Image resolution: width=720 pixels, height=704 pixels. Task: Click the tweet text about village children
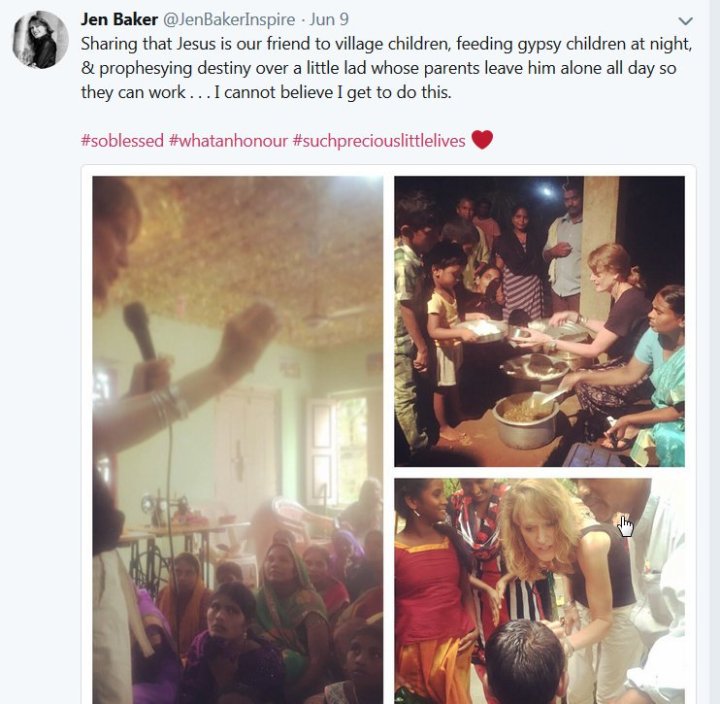pyautogui.click(x=386, y=68)
